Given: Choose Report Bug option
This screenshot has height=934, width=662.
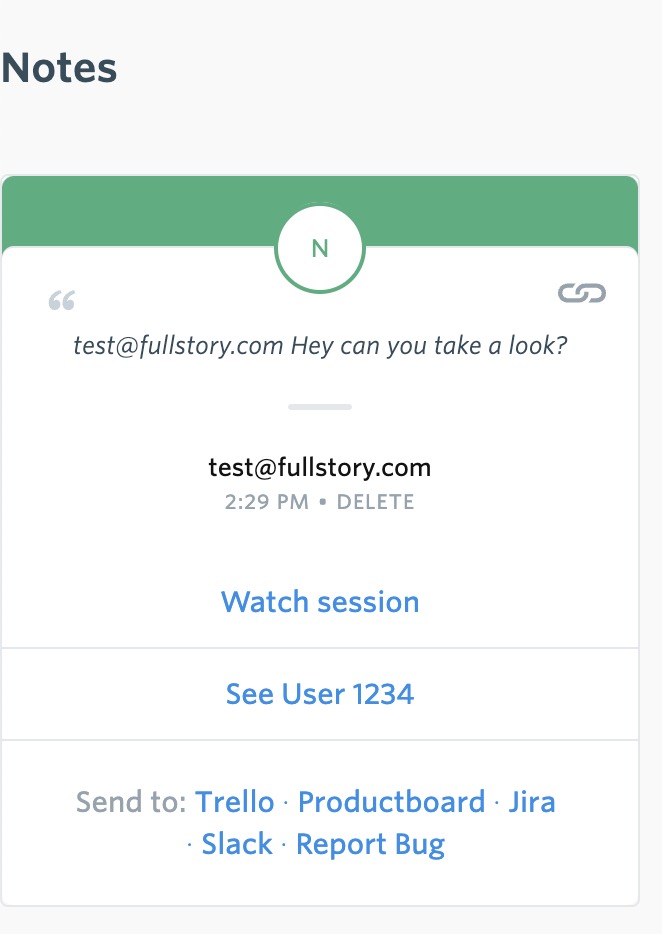Looking at the screenshot, I should point(371,845).
